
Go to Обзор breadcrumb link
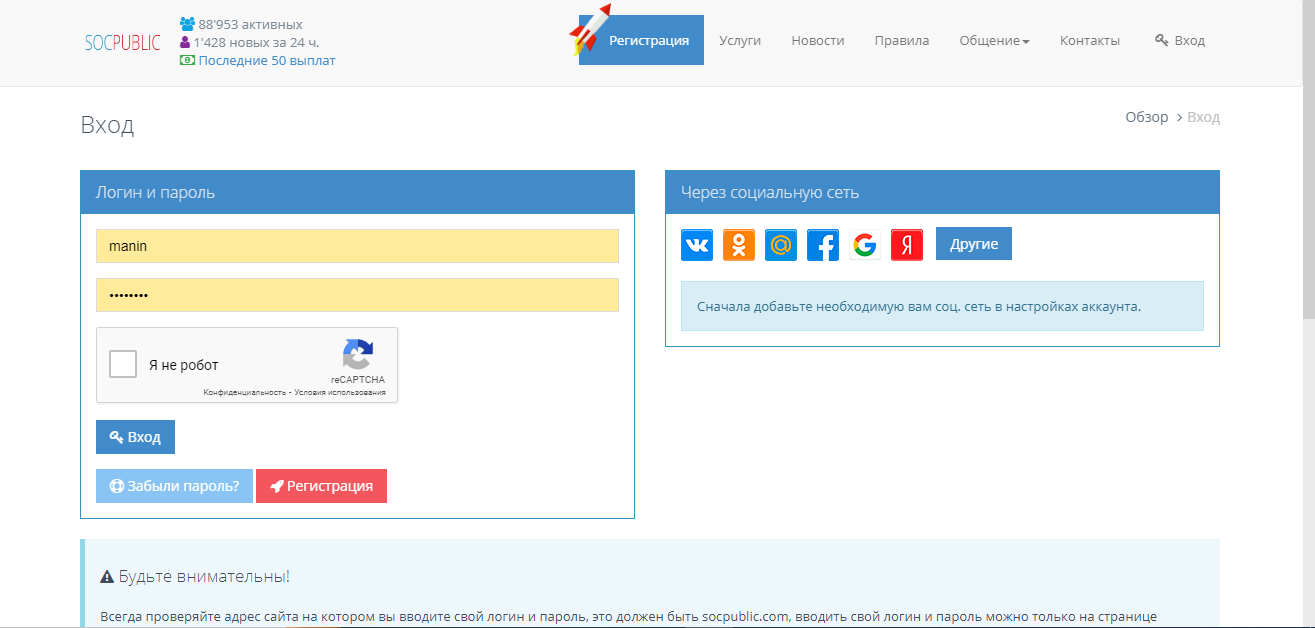click(1146, 117)
